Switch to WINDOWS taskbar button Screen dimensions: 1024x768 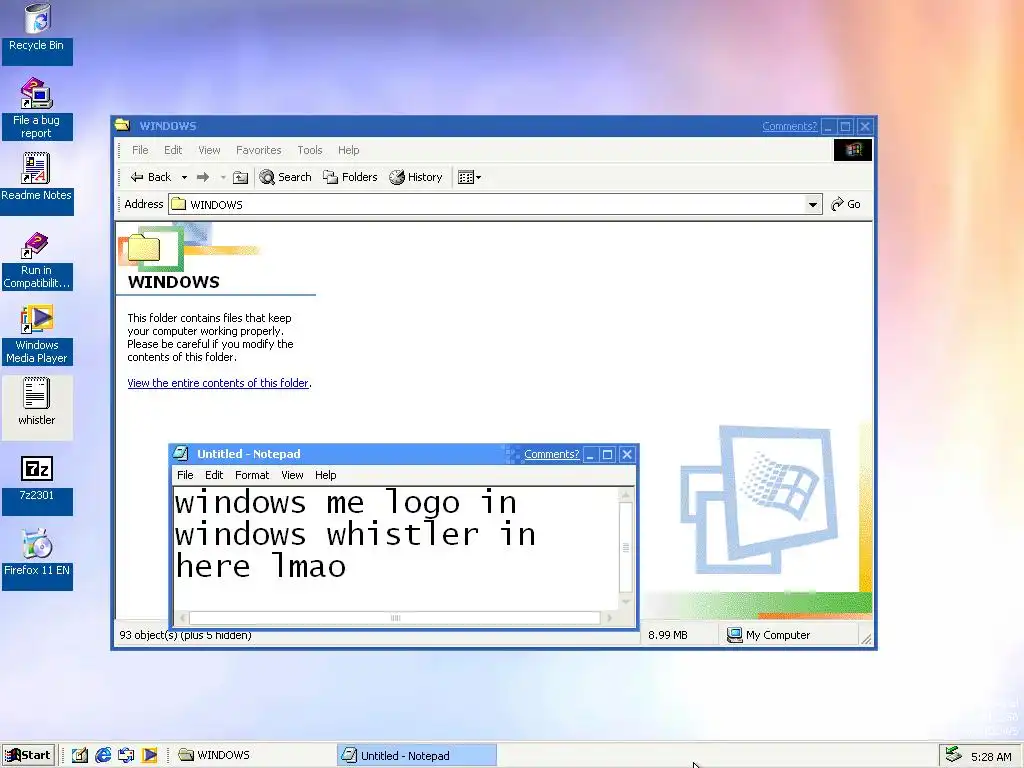tap(255, 756)
